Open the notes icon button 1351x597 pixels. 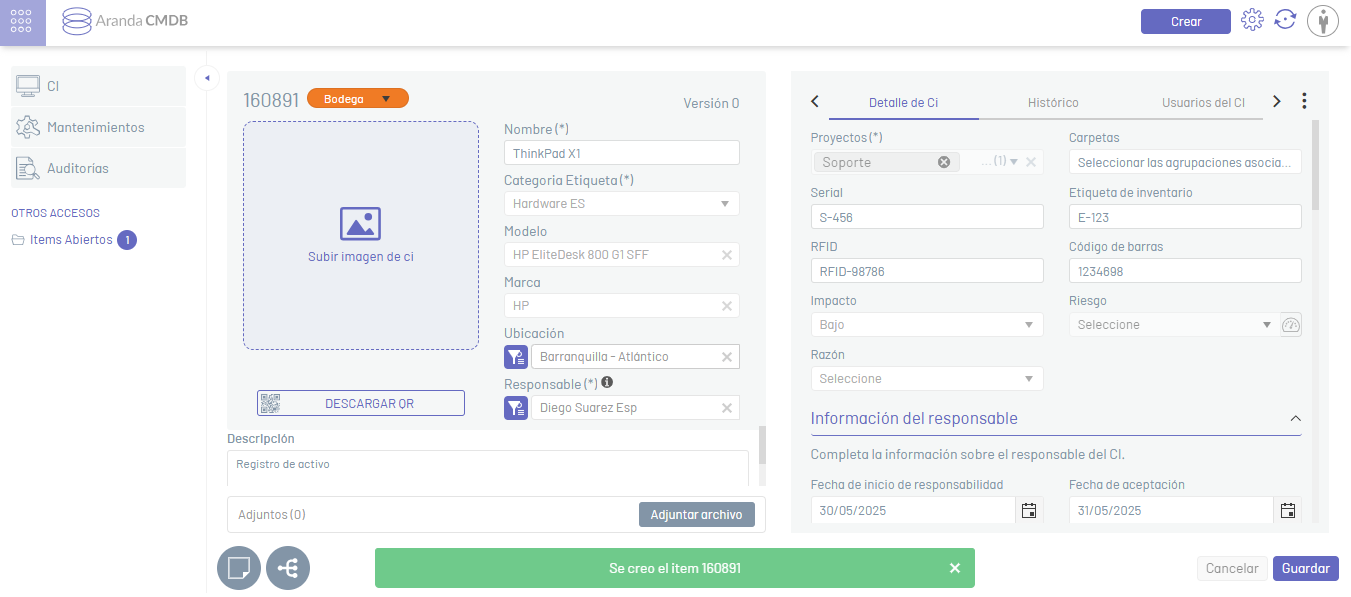click(239, 568)
